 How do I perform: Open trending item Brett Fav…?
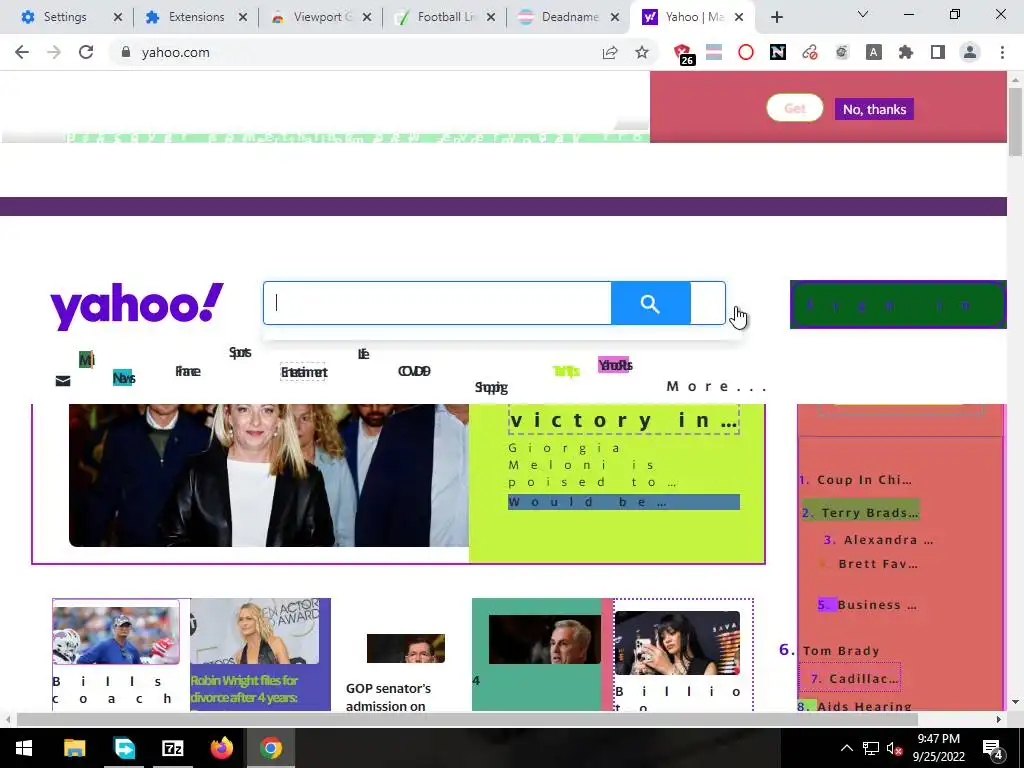click(878, 564)
